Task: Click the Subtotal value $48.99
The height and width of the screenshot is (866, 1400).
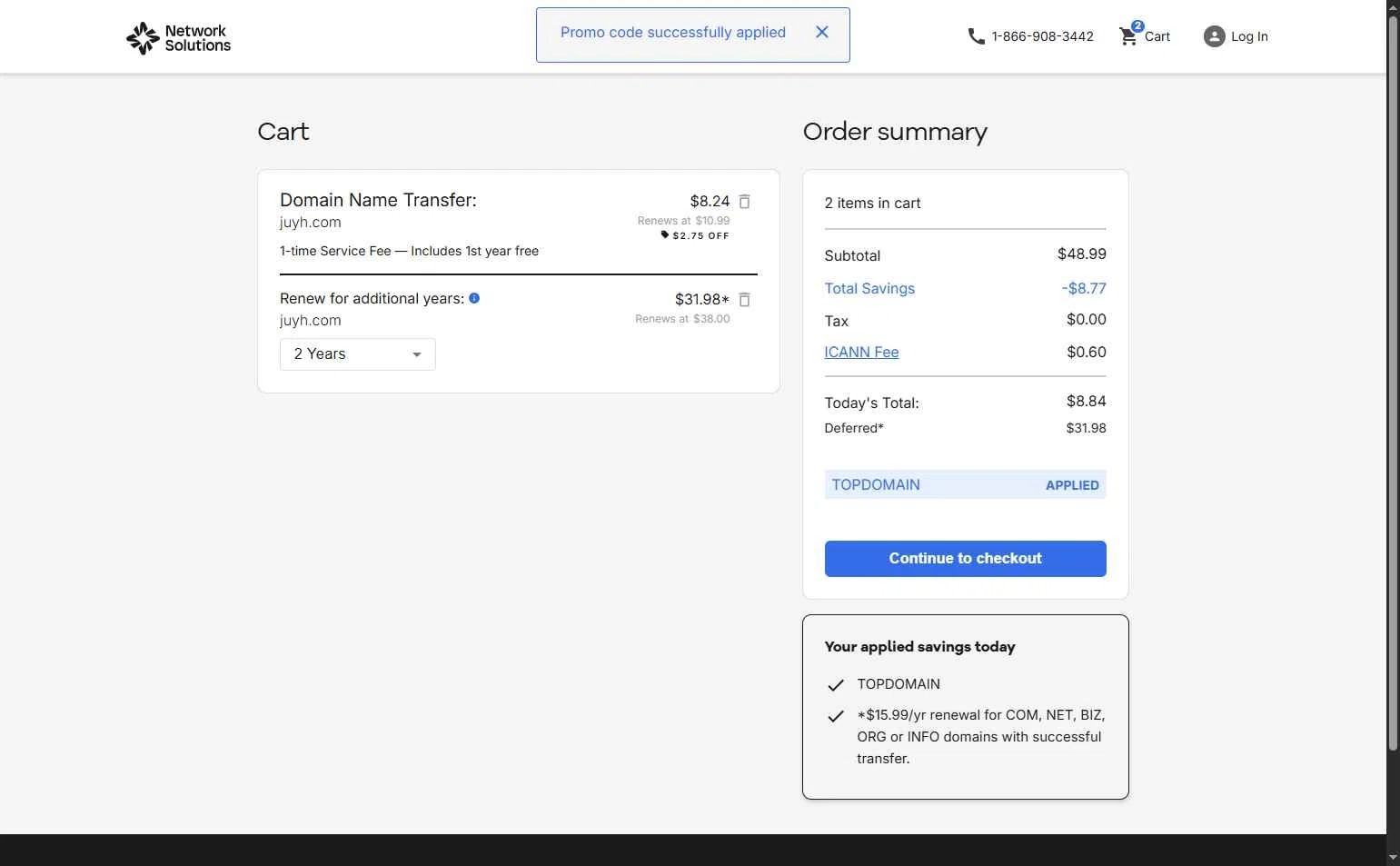Action: [x=1081, y=254]
